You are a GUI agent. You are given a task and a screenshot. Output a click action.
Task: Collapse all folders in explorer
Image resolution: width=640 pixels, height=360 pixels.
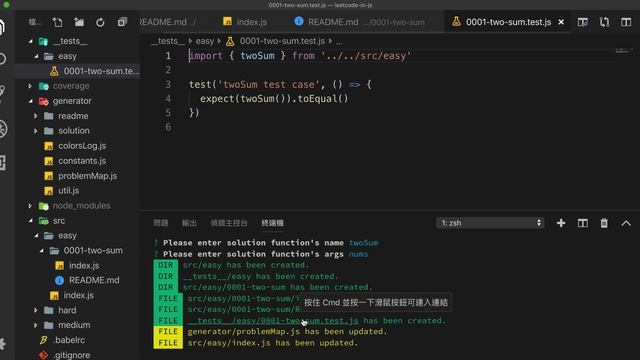[122, 22]
